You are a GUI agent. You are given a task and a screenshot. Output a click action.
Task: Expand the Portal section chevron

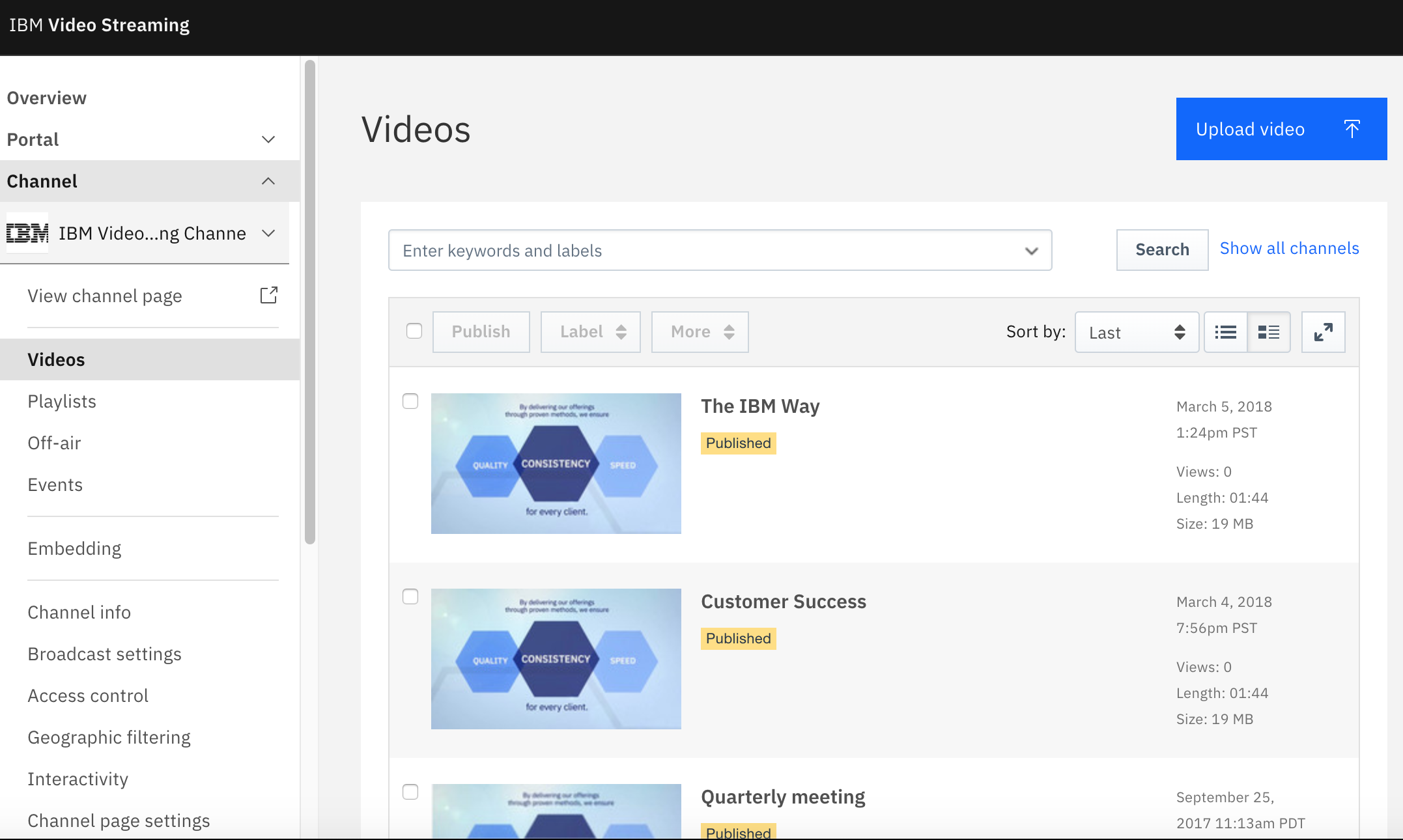pyautogui.click(x=268, y=139)
